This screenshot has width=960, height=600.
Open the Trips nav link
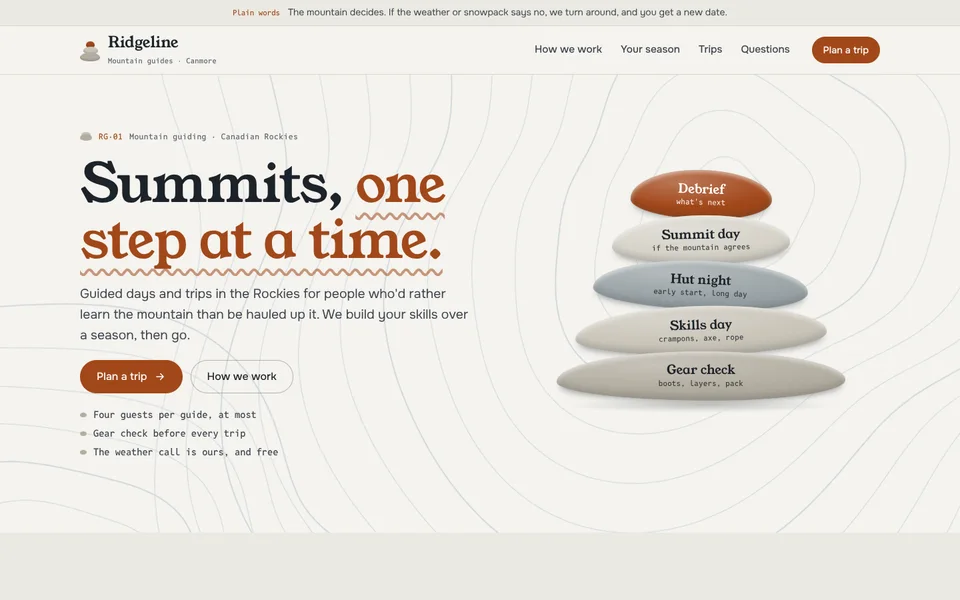[710, 50]
